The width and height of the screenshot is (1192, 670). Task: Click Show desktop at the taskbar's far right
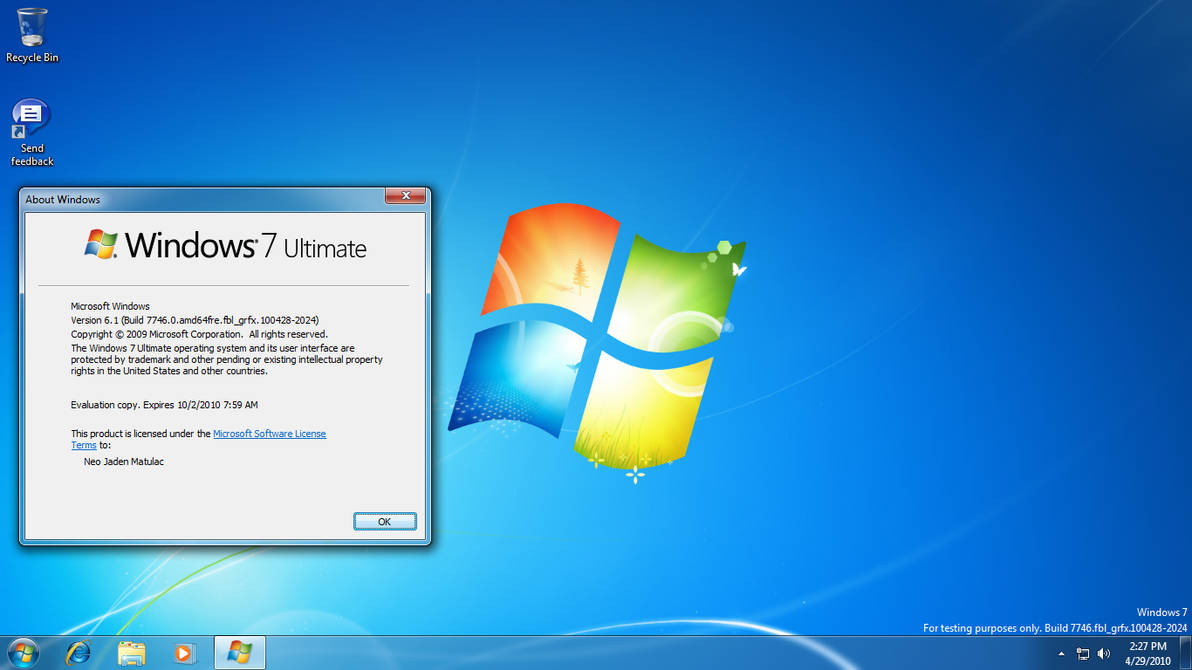tap(1188, 653)
